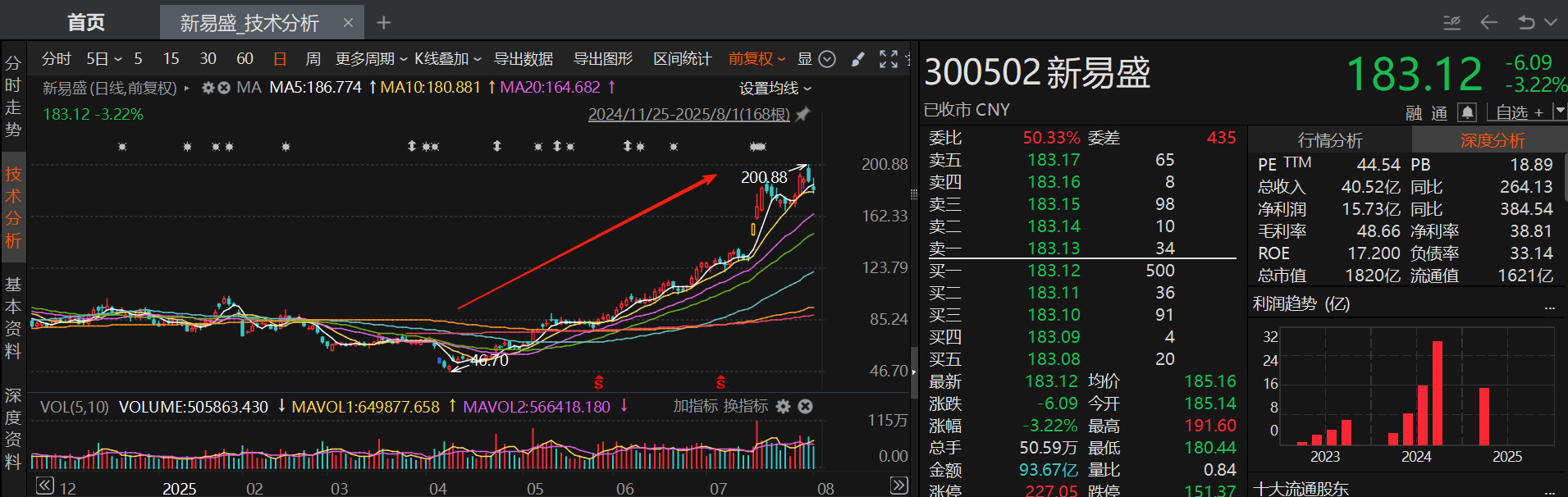1568x497 pixels.
Task: Enter fullscreen chart view
Action: click(888, 59)
